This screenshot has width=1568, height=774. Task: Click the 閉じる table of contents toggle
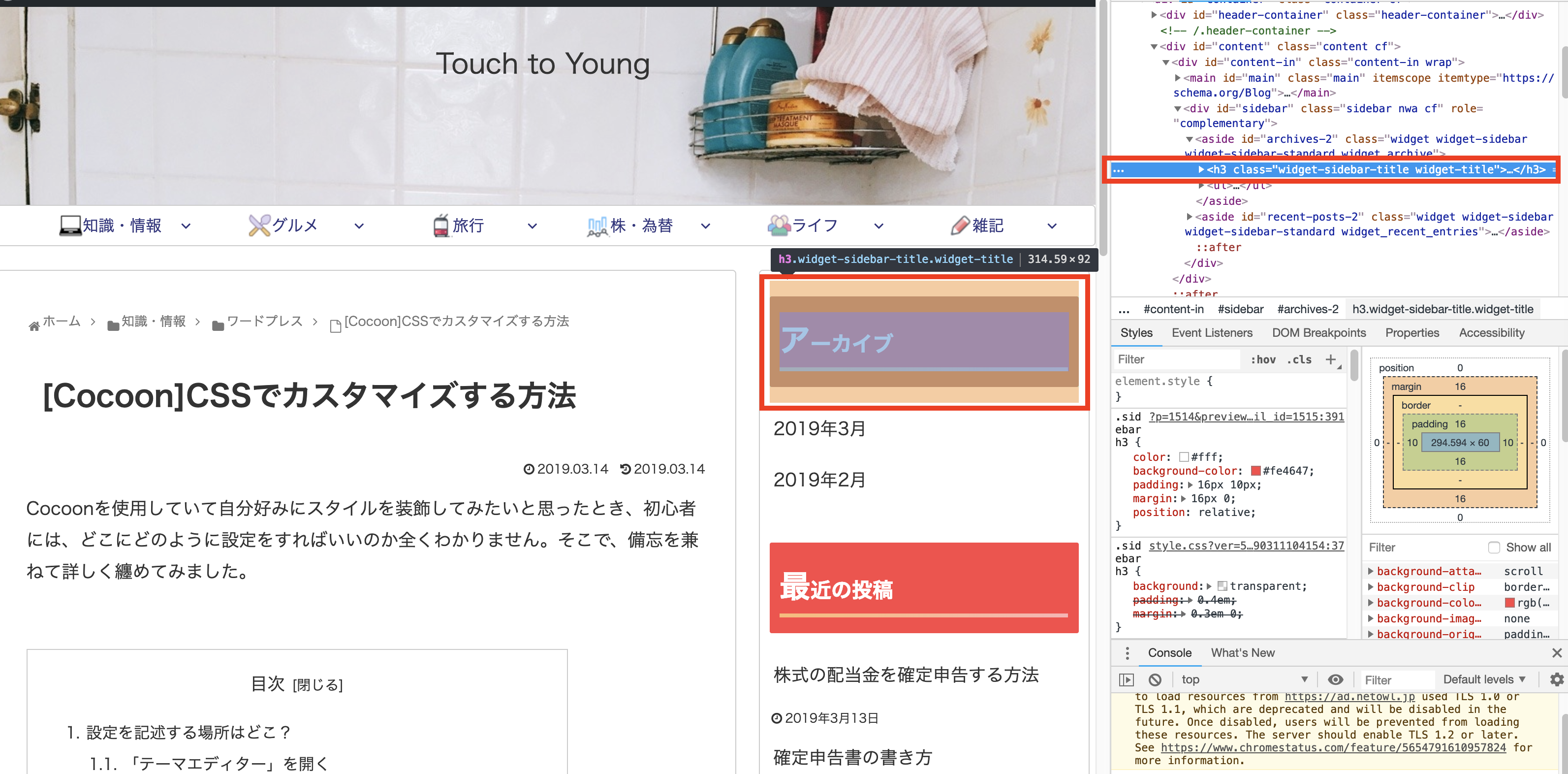[318, 685]
